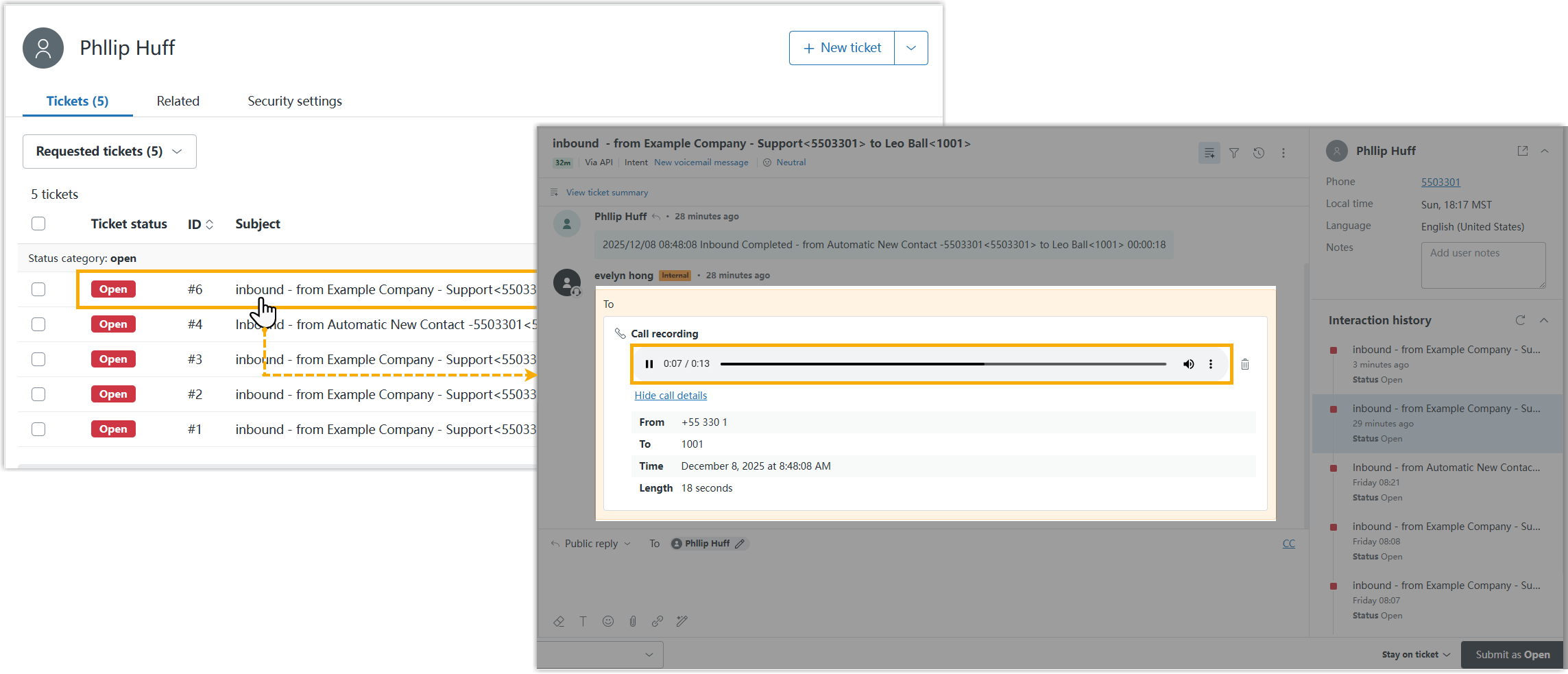The height and width of the screenshot is (674, 1568).
Task: Insert an emoji in the reply
Action: coord(608,621)
